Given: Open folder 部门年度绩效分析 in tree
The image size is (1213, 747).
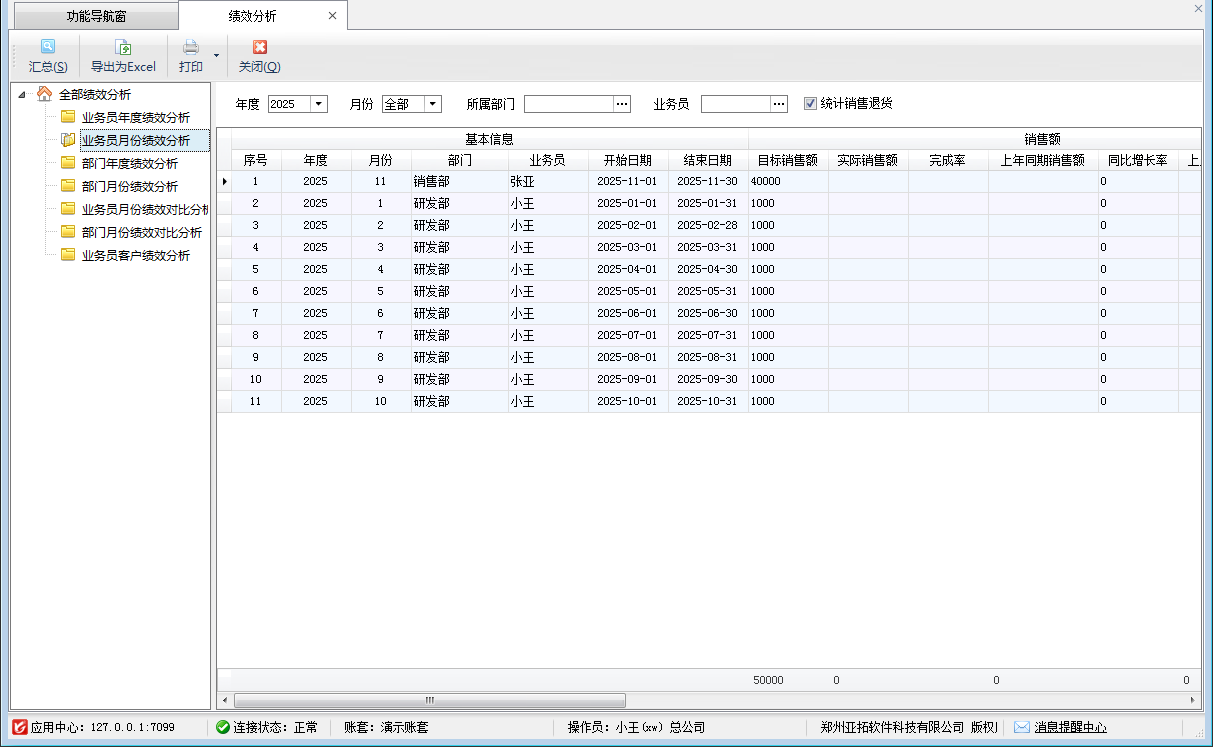Looking at the screenshot, I should (x=68, y=163).
